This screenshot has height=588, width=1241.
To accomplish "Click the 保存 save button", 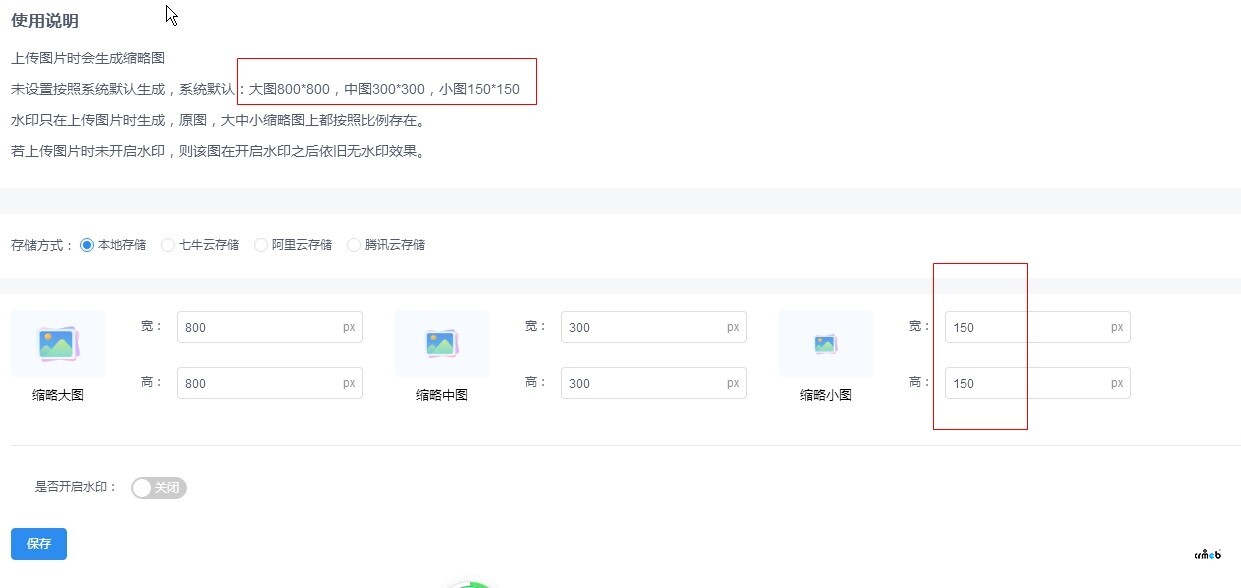I will click(39, 544).
